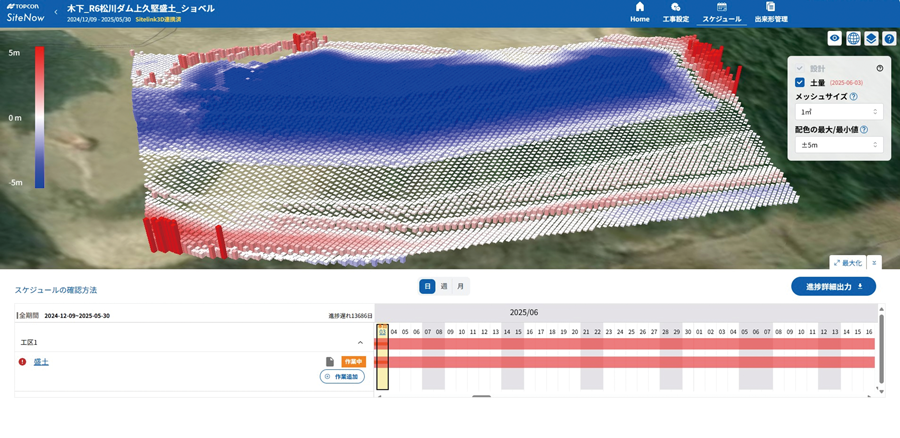Viewport: 900px width, 438px height.
Task: Click back arrow left of project title
Action: tap(56, 13)
